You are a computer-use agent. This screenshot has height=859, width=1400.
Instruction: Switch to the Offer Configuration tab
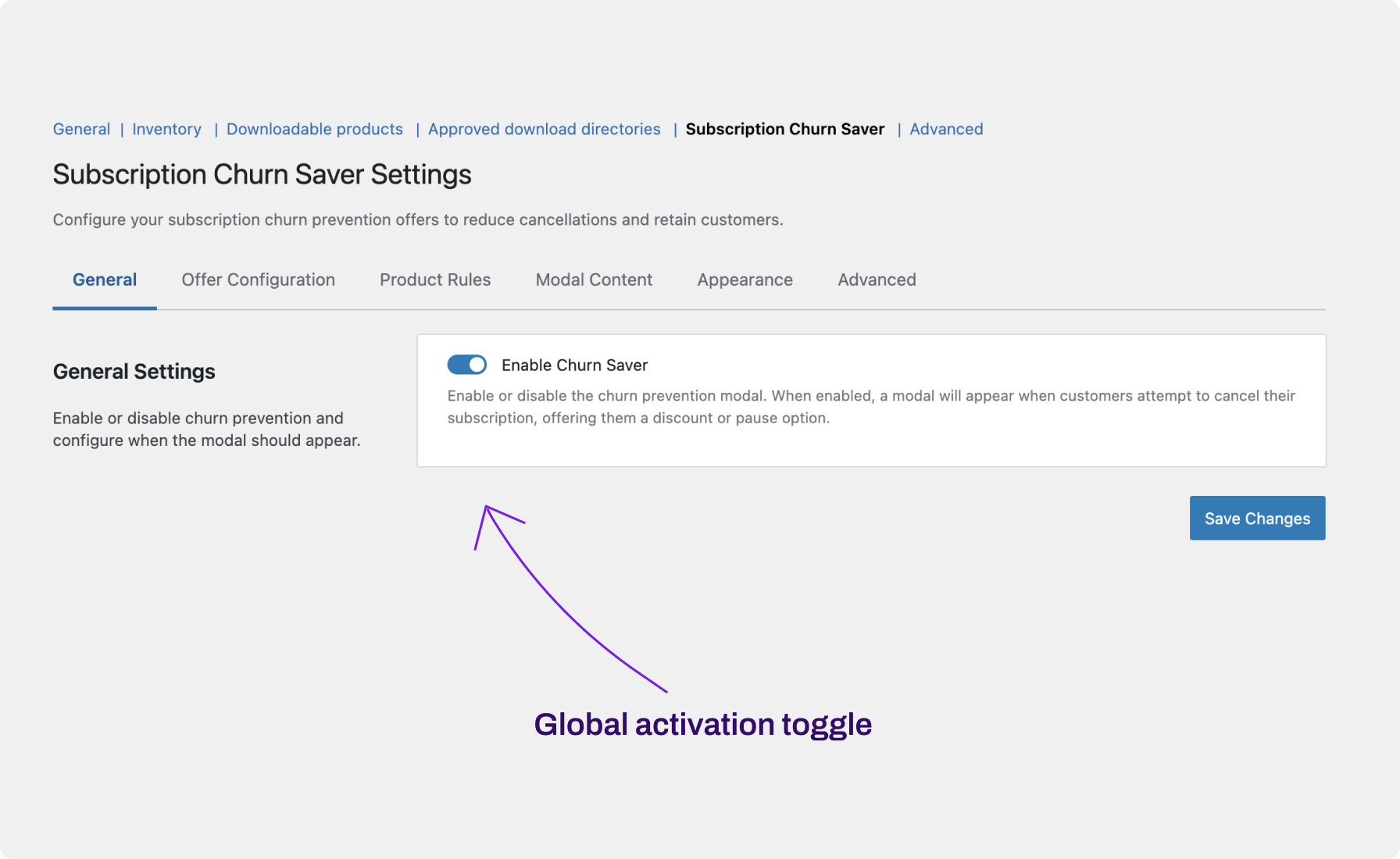258,280
